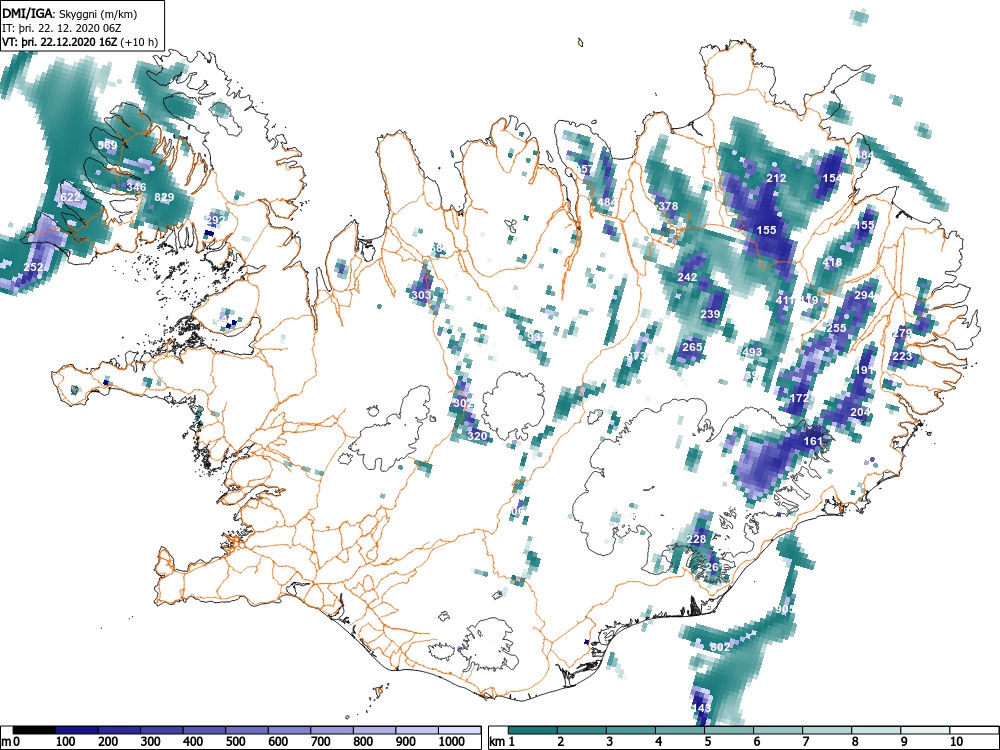Click the white swatch ending the km legend
The height and width of the screenshot is (750, 1000).
[974, 730]
